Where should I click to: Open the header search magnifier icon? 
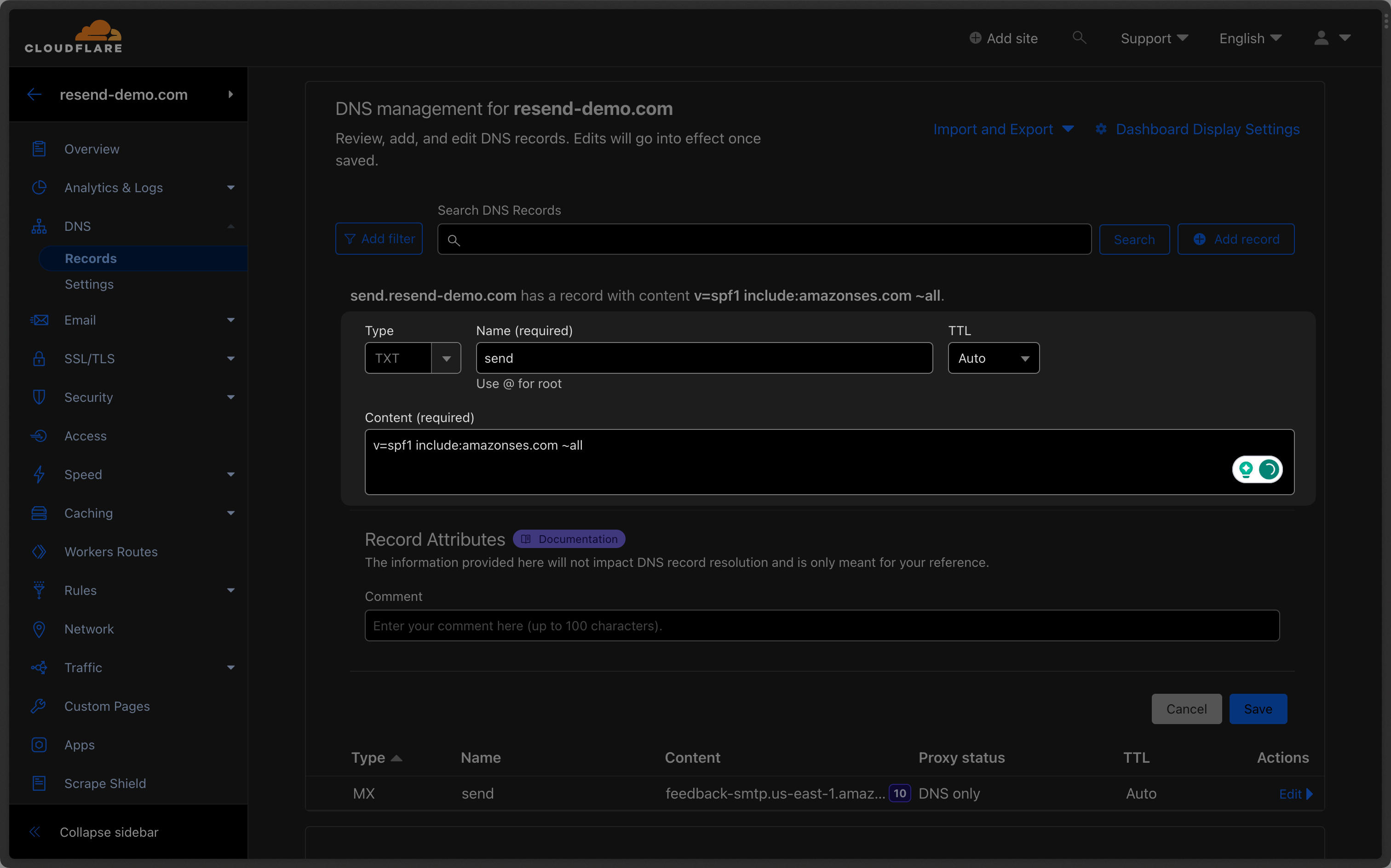1079,38
